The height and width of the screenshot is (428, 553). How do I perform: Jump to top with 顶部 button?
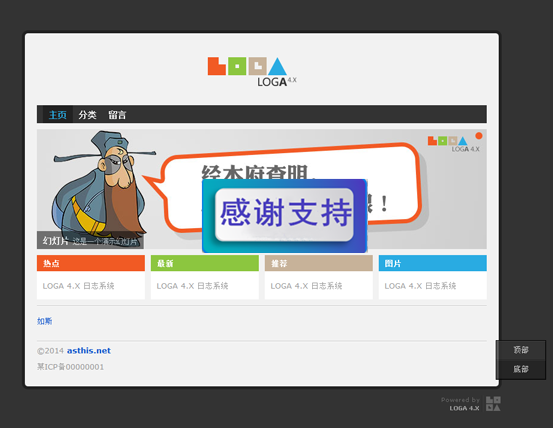[521, 350]
